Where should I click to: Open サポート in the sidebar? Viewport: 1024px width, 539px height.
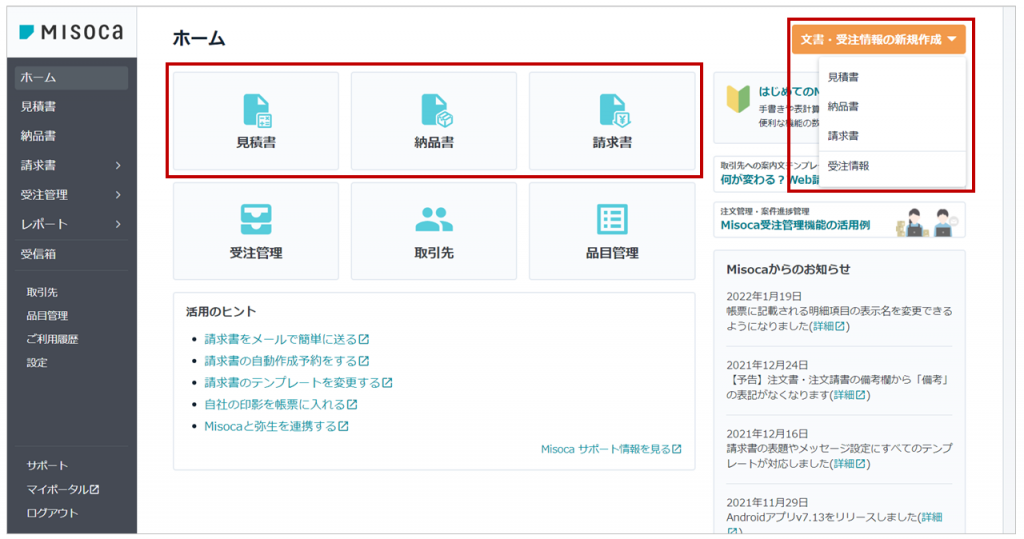pos(47,466)
